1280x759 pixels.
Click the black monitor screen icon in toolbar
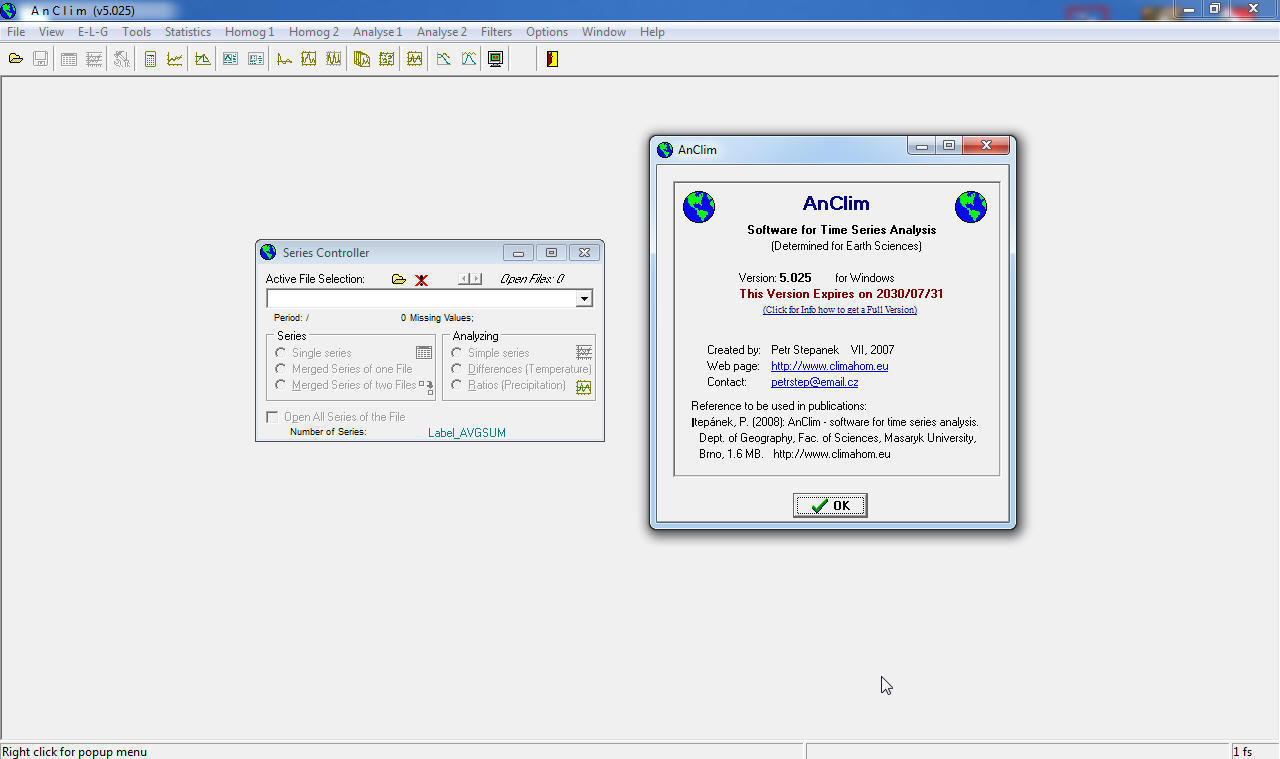(x=495, y=59)
